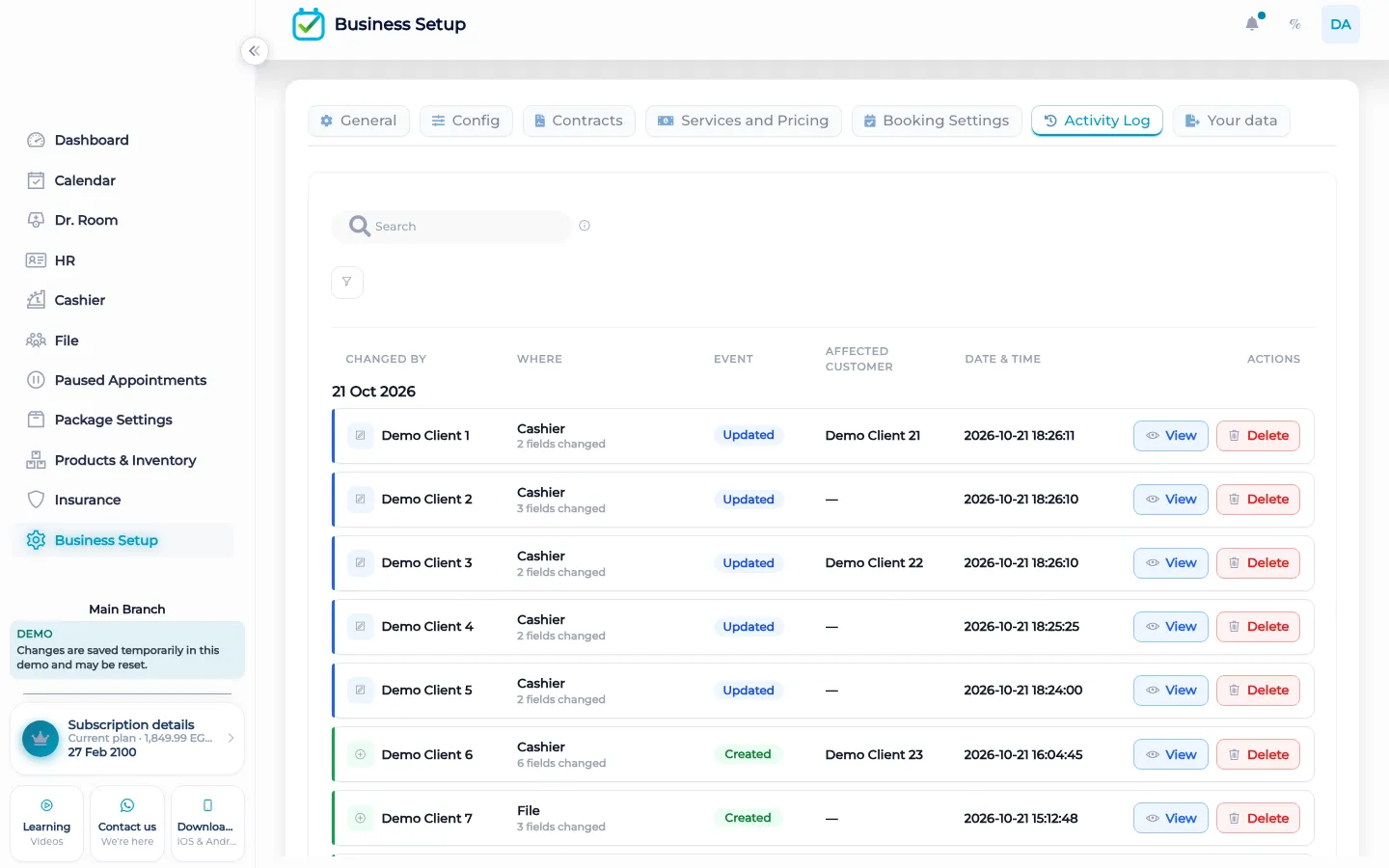This screenshot has width=1389, height=868.
Task: View the Demo Client 7 log entry
Action: pos(1171,819)
